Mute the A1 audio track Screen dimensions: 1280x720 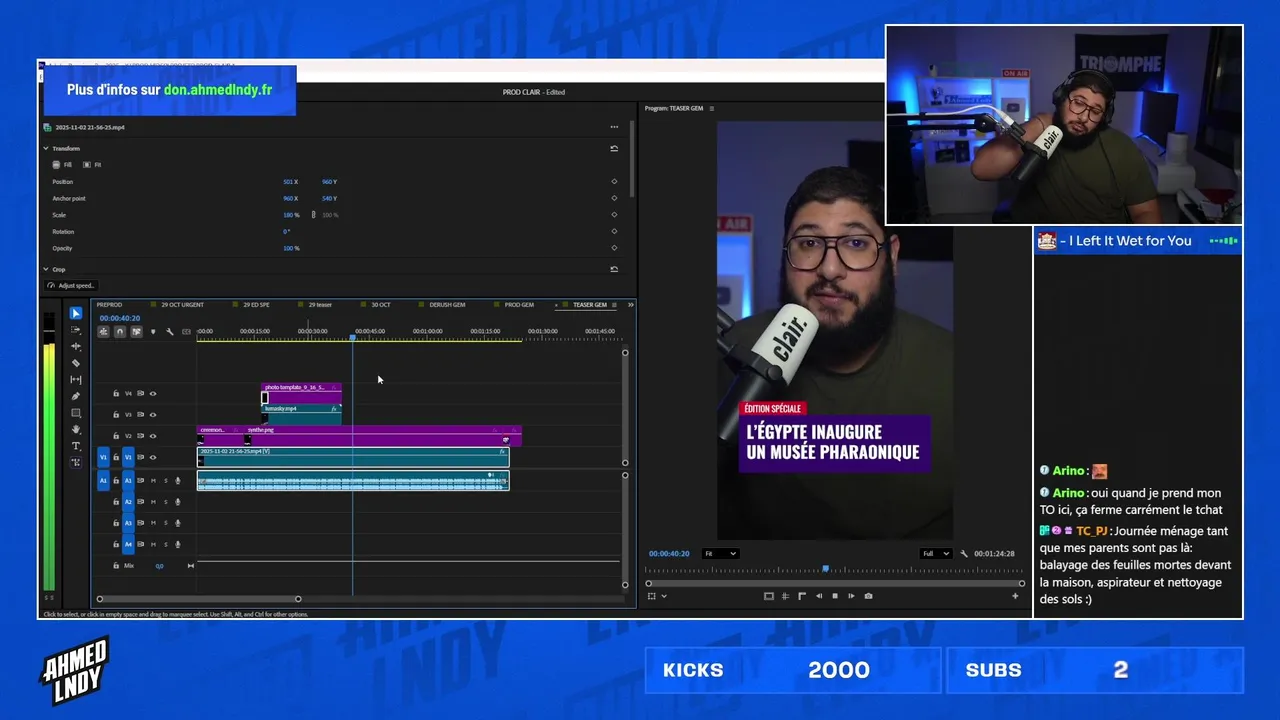click(x=153, y=481)
